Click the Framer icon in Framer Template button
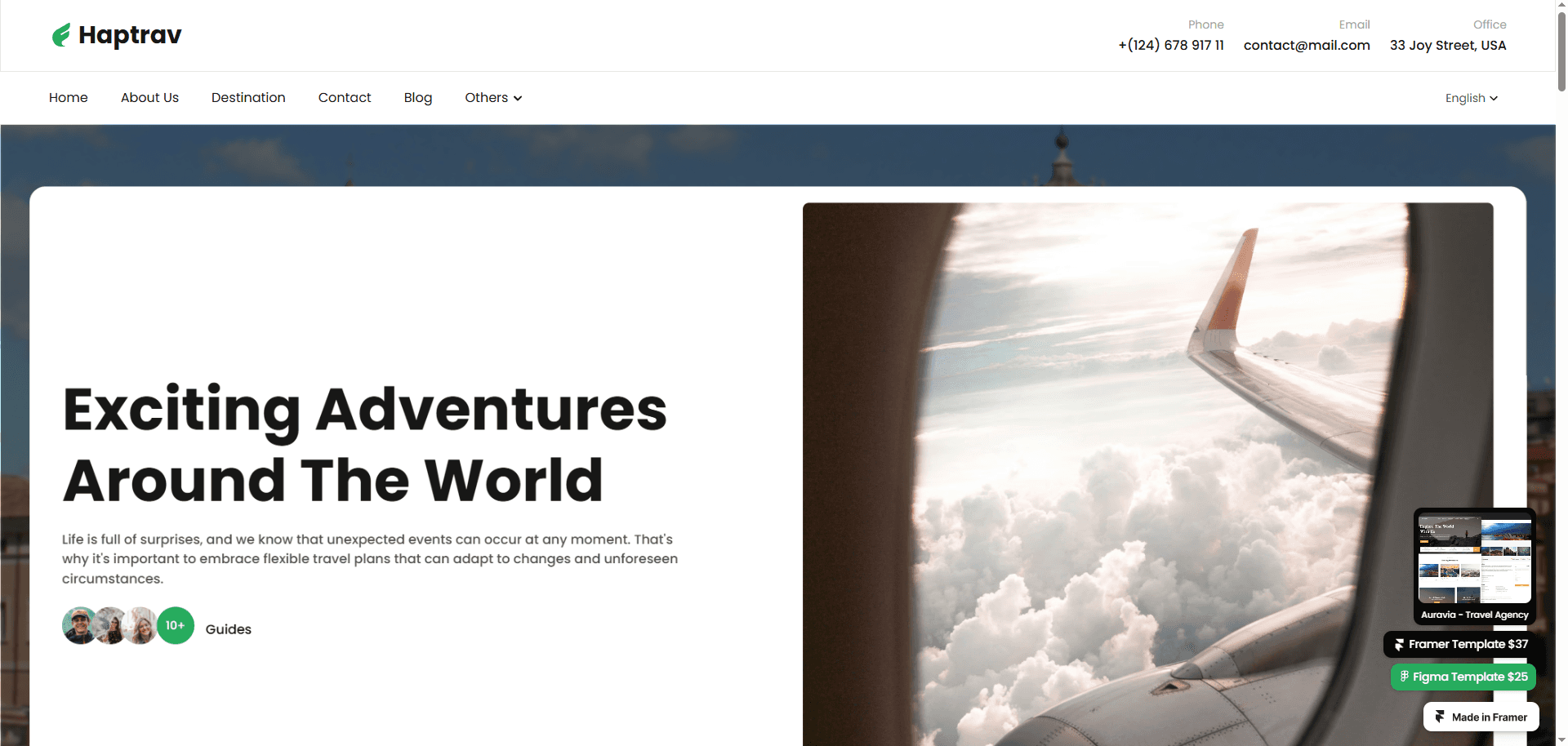Screen dimensions: 1568x746 point(1399,645)
